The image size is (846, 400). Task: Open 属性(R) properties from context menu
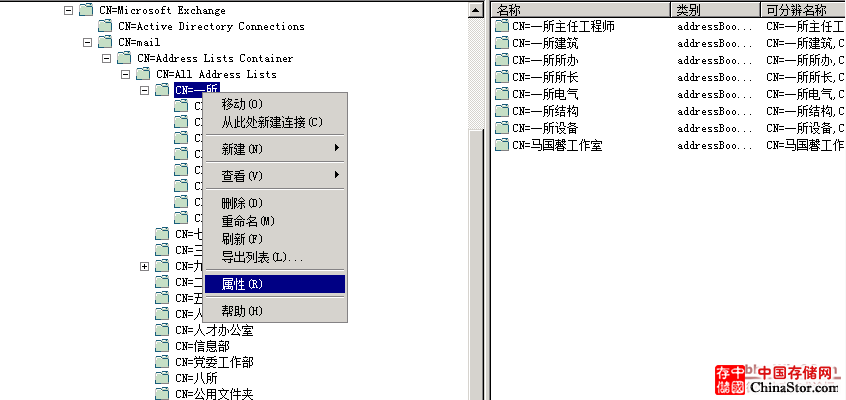pos(275,284)
